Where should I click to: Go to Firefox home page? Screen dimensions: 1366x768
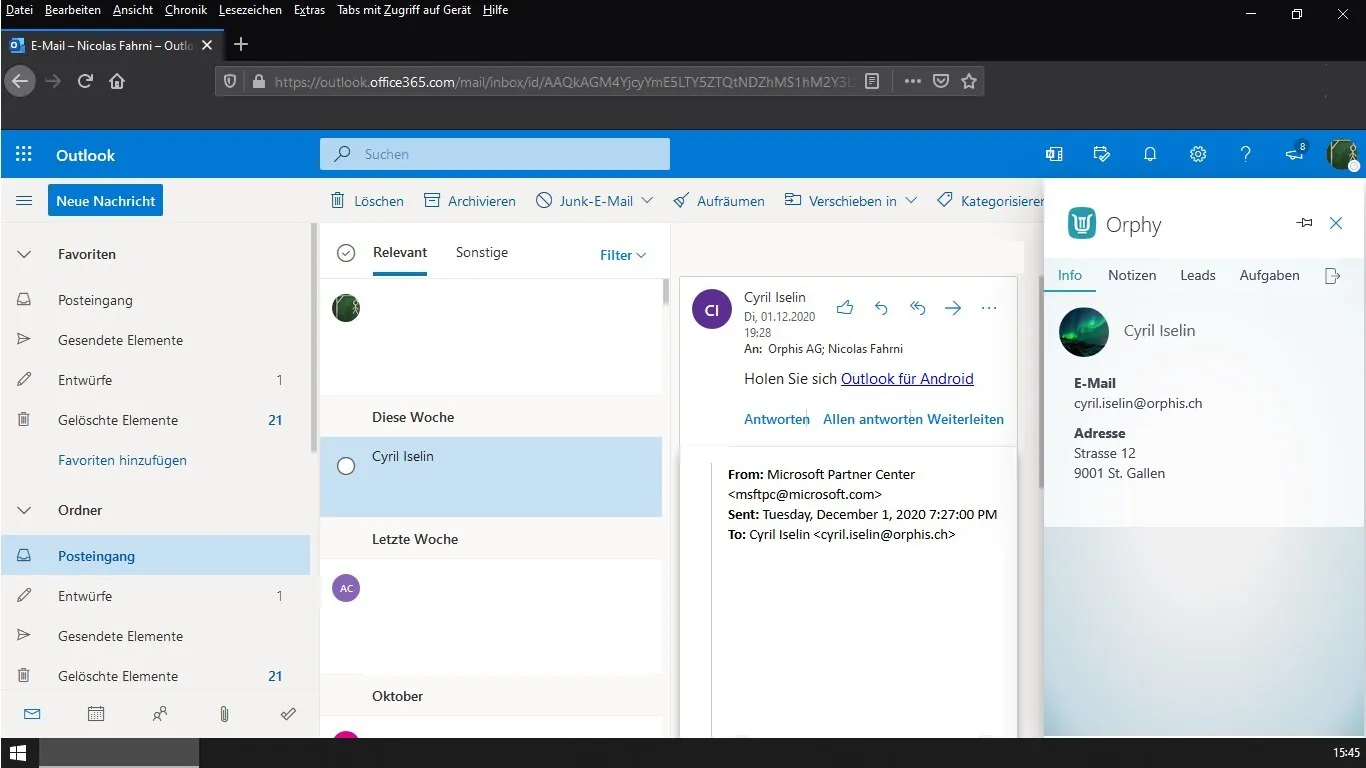(x=117, y=81)
